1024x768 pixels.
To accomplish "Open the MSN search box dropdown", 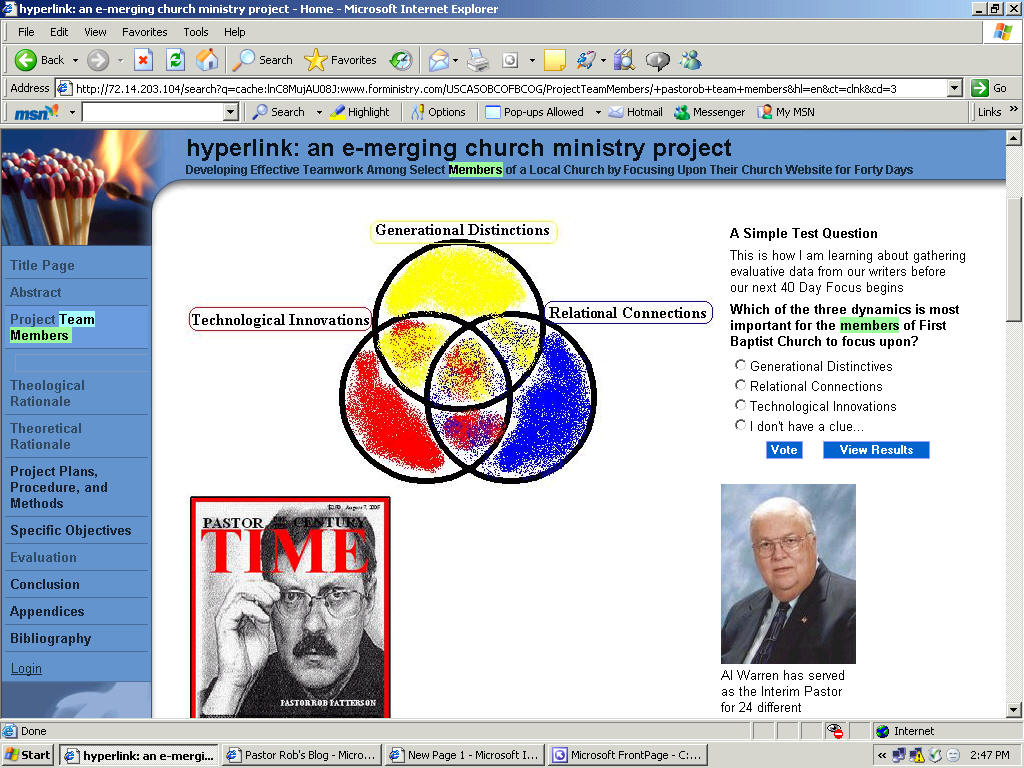I will coord(231,112).
